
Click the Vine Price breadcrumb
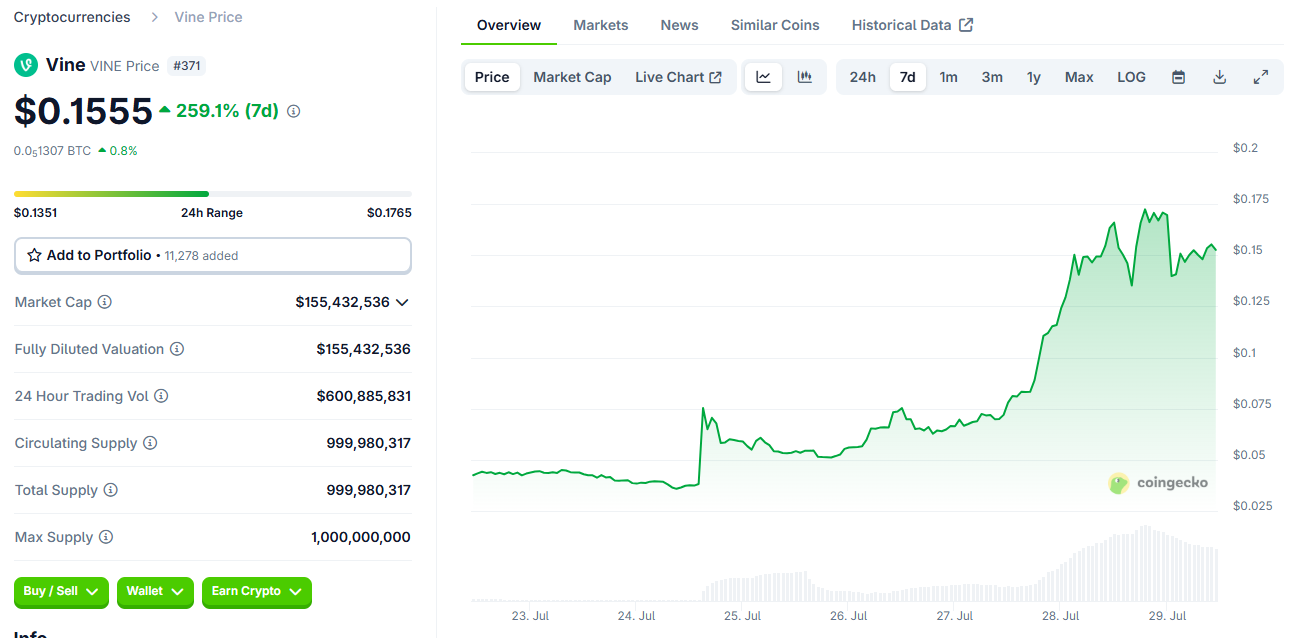(x=208, y=17)
